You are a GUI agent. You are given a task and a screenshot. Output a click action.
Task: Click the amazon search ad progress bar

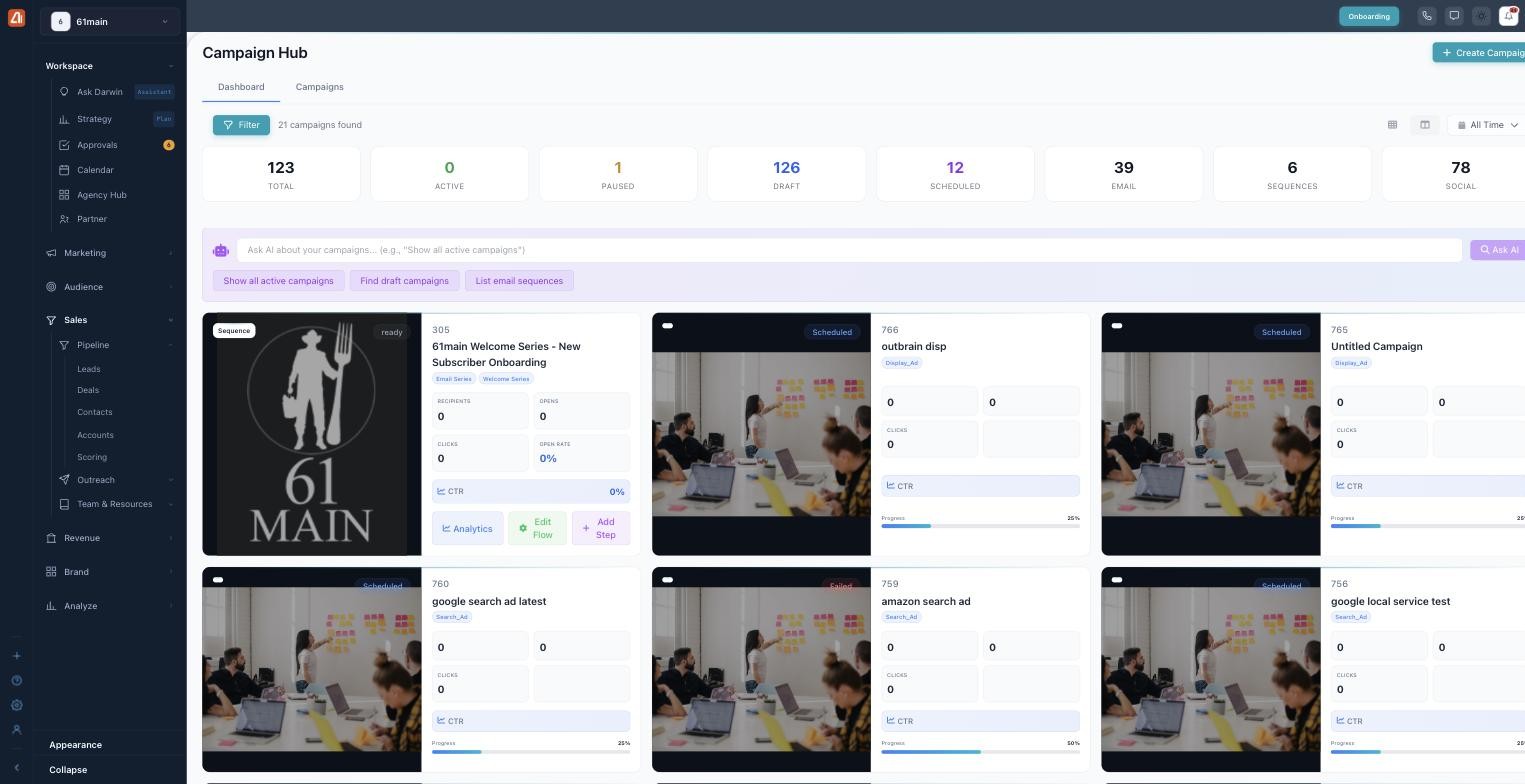click(980, 751)
